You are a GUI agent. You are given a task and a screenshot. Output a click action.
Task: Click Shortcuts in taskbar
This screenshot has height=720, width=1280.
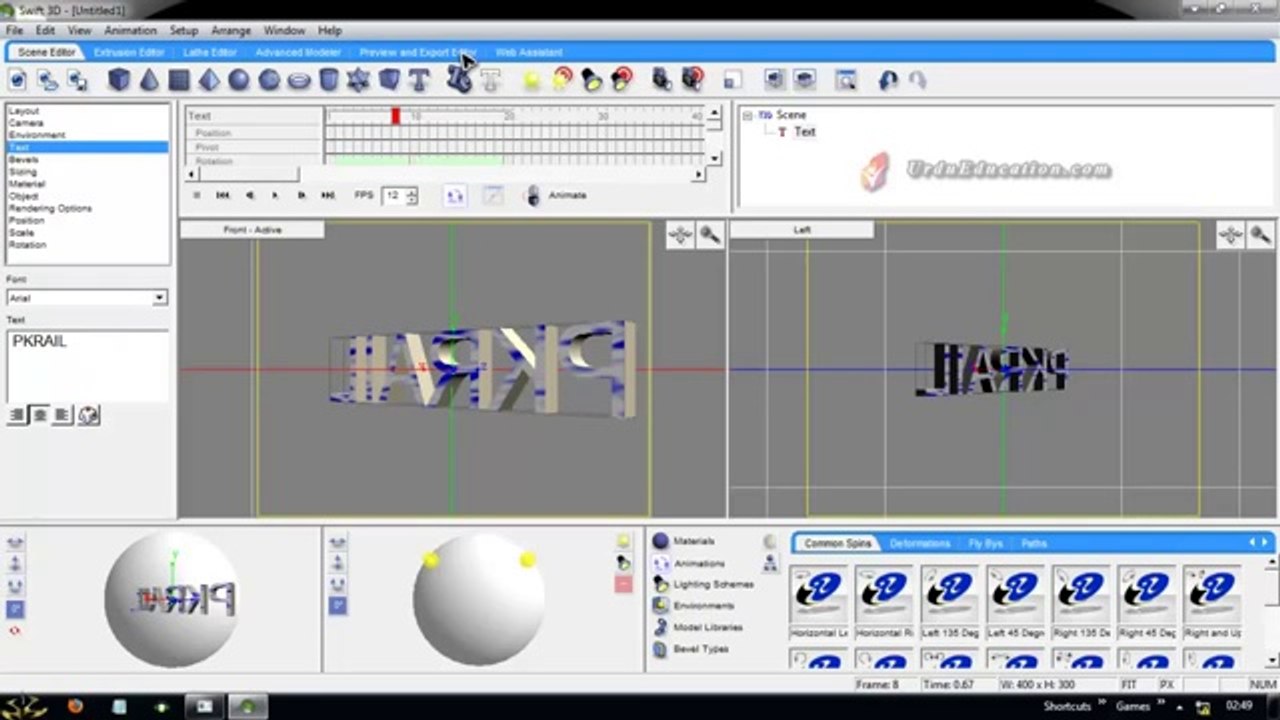(x=1067, y=706)
